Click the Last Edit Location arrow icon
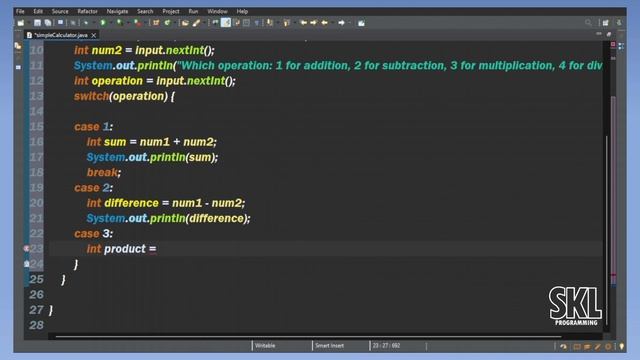This screenshot has width=640, height=360. pos(324,23)
